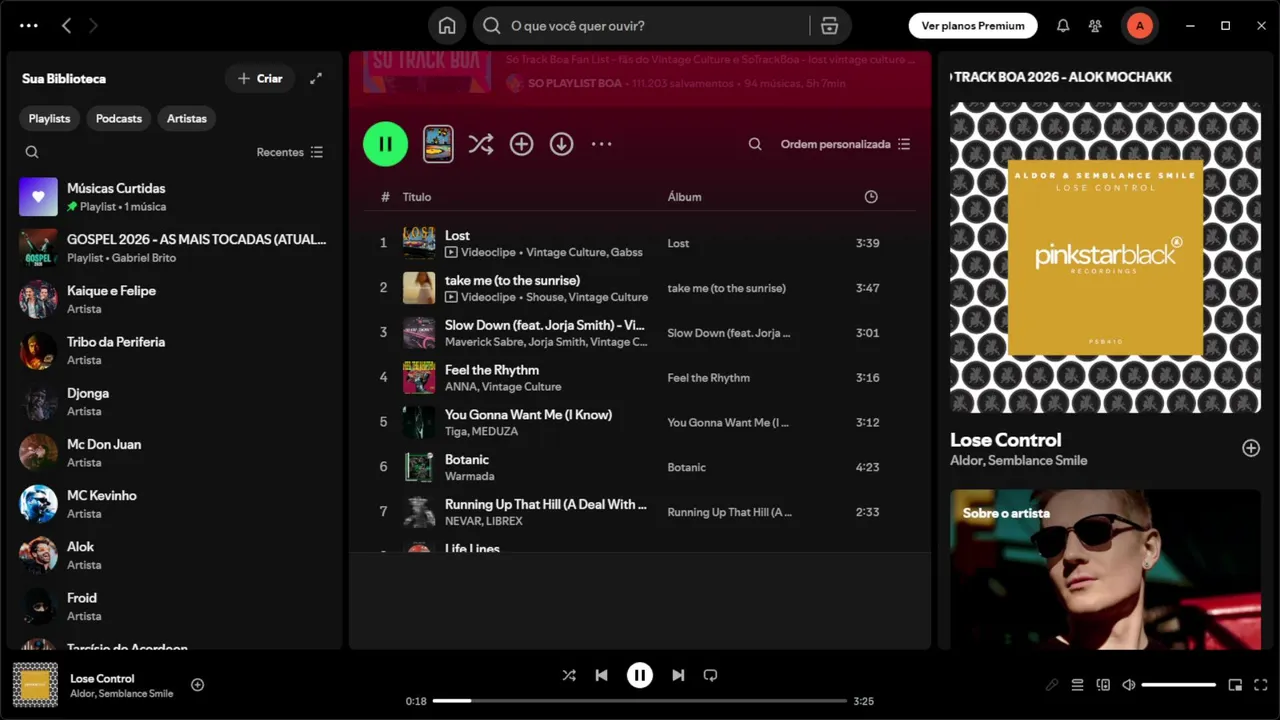
Task: Open Sobre o artista card
Action: coord(1105,569)
